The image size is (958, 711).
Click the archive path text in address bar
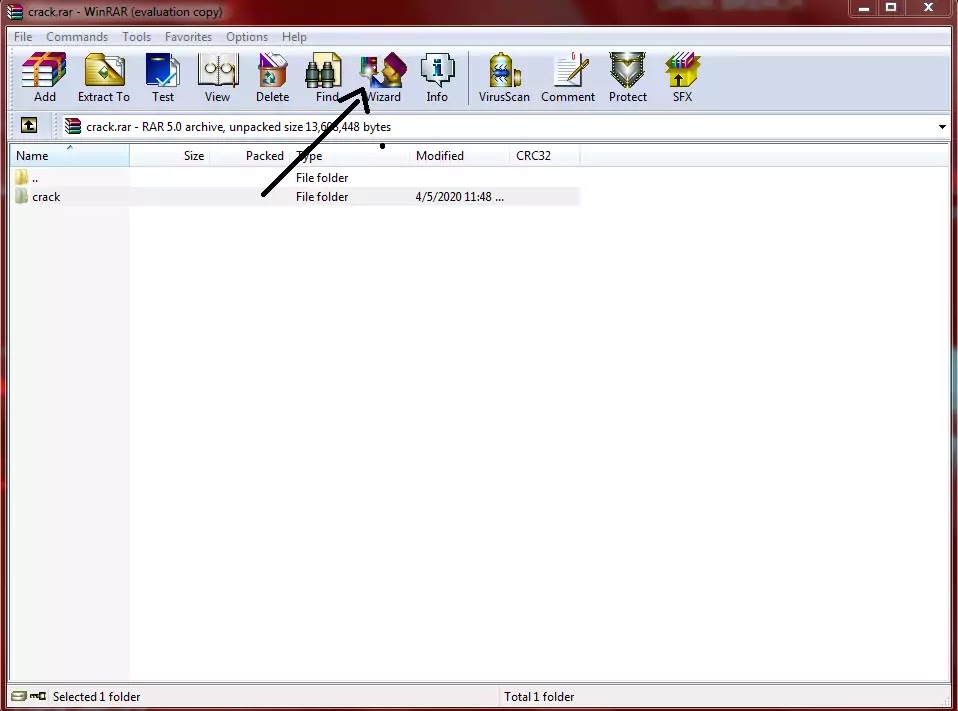coord(238,127)
